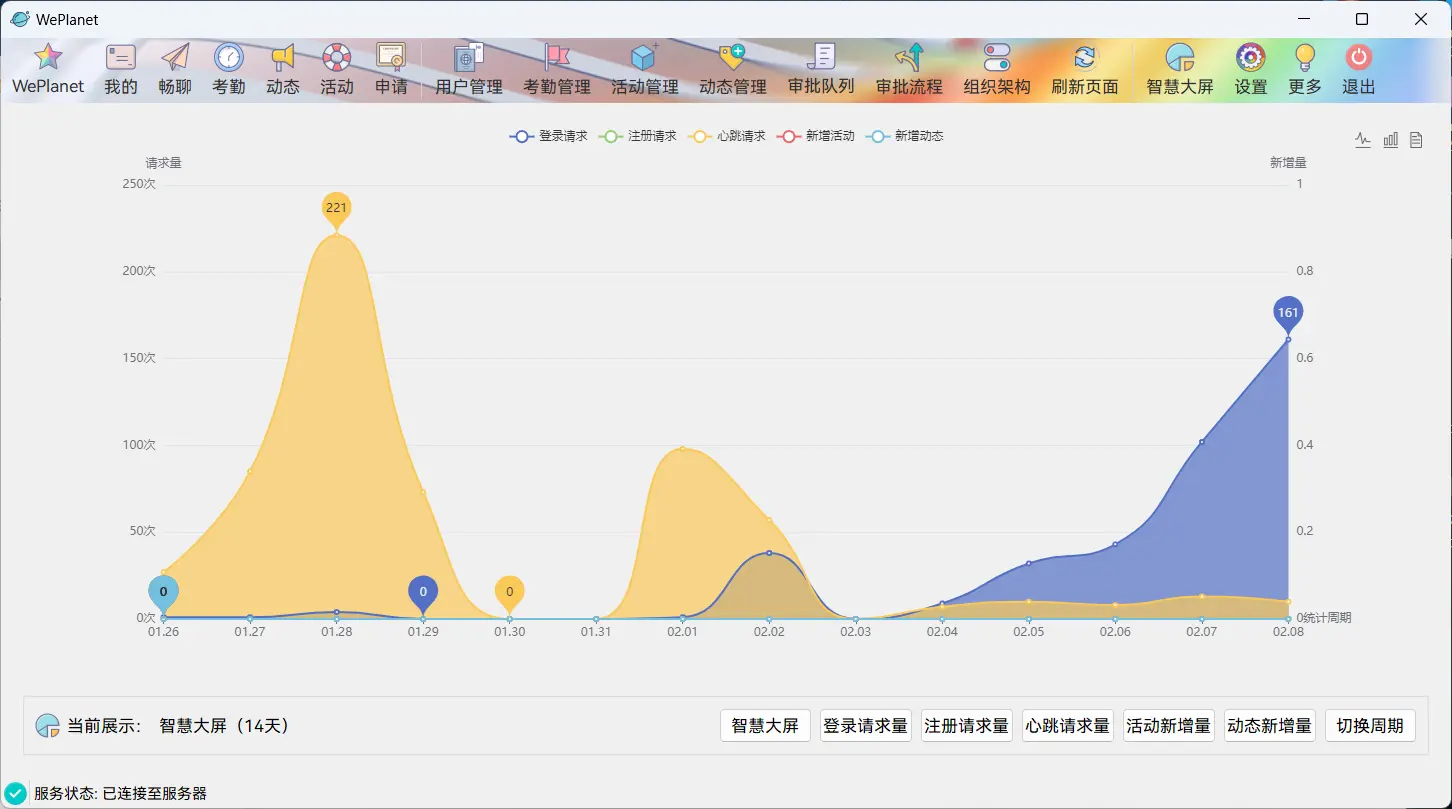Open 用户管理 passport icon

(469, 57)
